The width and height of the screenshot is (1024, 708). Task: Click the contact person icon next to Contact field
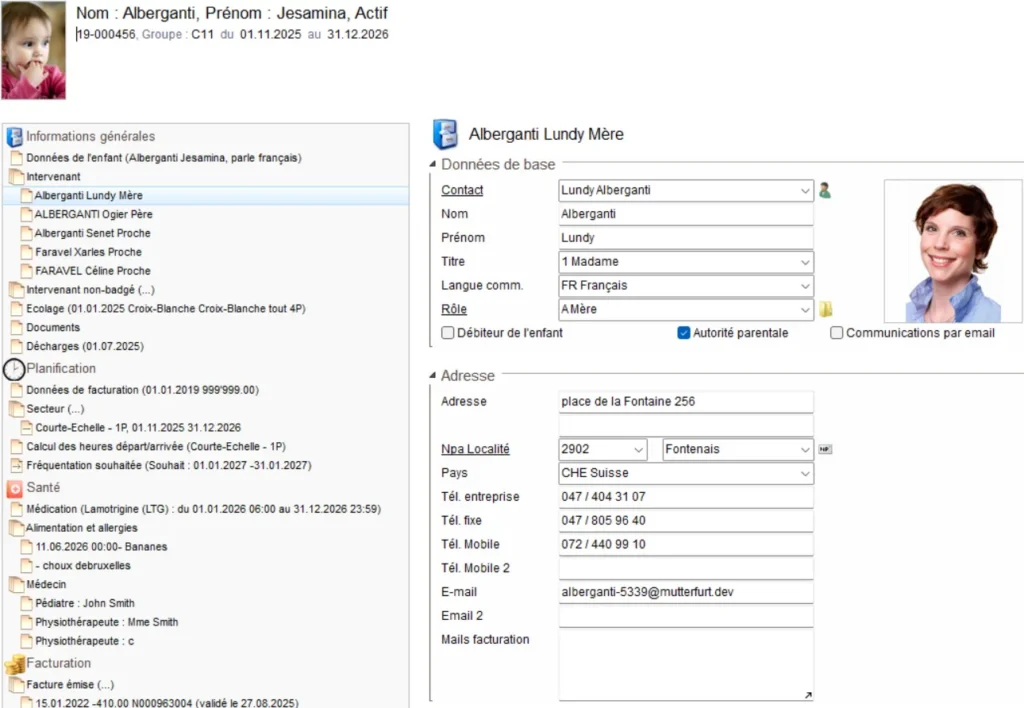coord(825,191)
